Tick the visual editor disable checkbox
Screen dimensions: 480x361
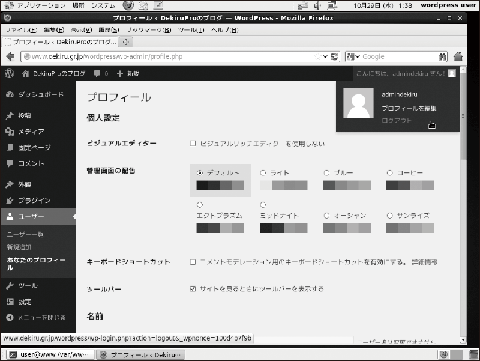click(x=193, y=143)
